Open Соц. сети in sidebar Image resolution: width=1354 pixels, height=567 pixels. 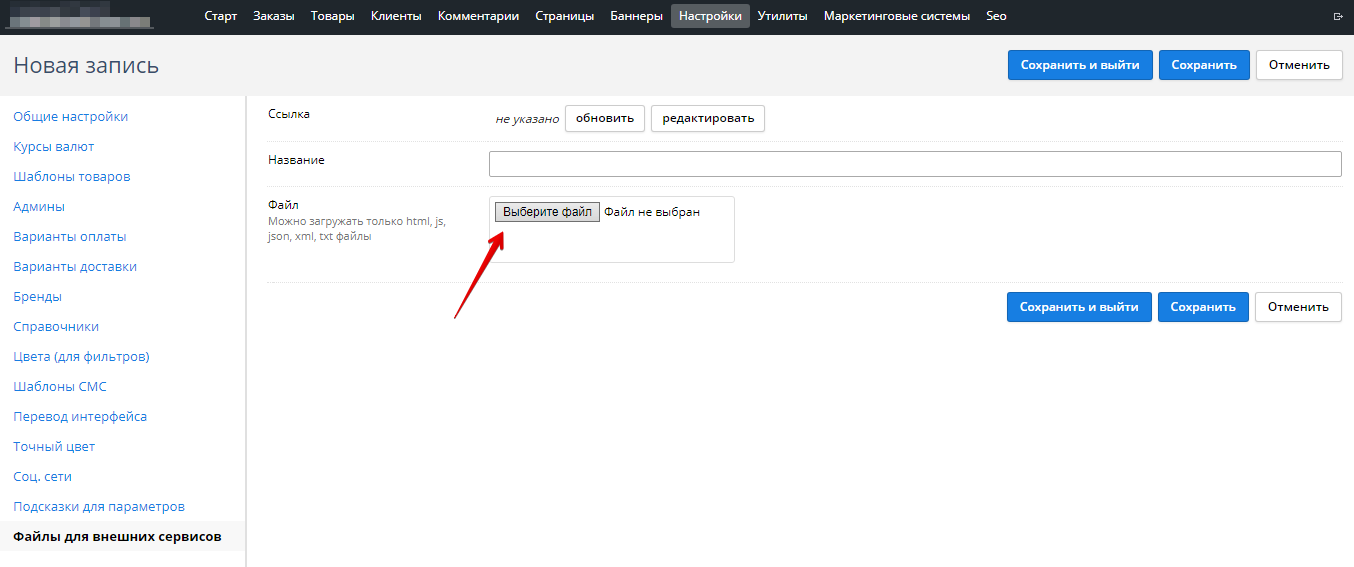43,476
